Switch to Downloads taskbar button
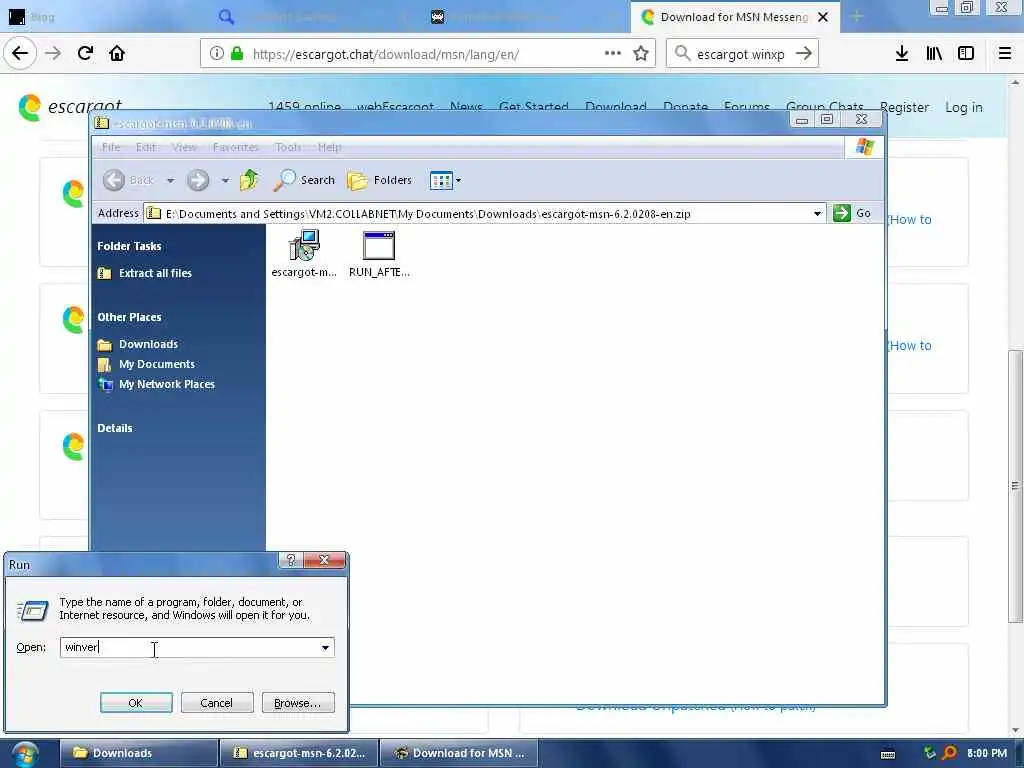Image resolution: width=1024 pixels, height=768 pixels. coord(139,753)
